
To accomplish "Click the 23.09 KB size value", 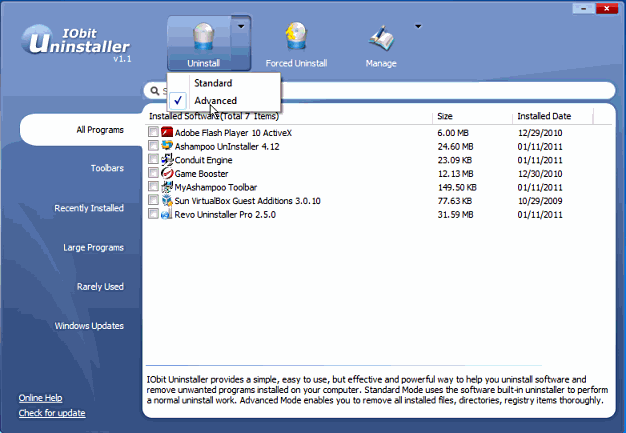I will point(454,160).
